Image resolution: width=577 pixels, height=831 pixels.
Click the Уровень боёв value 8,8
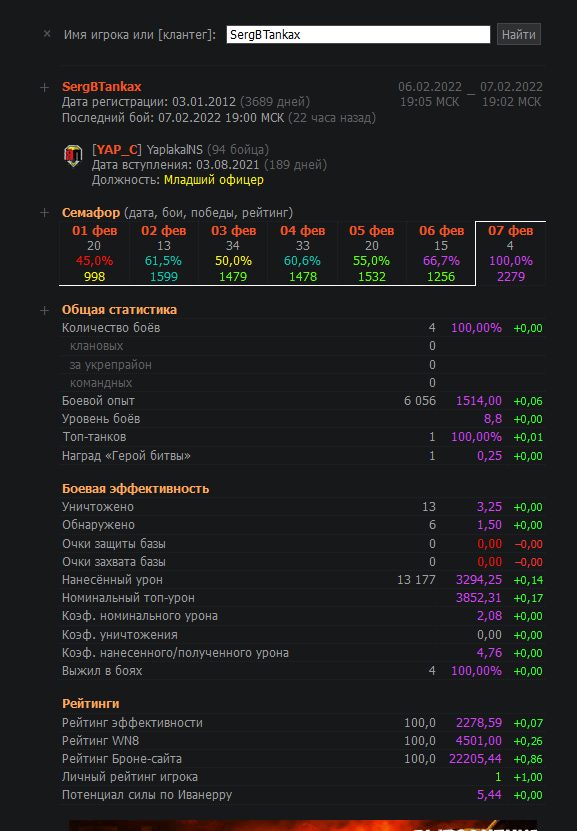tap(493, 419)
